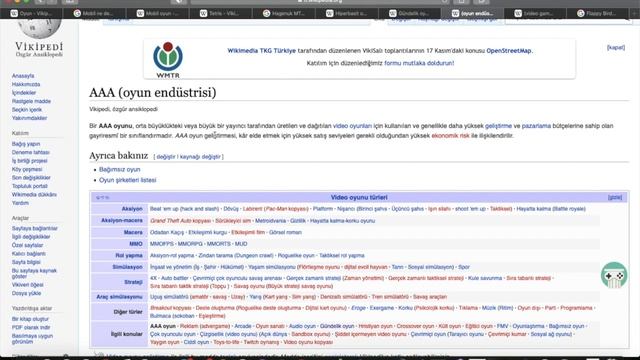The height and width of the screenshot is (360, 640).
Task: Open Oyun şirketleri listesi link
Action: 127,180
